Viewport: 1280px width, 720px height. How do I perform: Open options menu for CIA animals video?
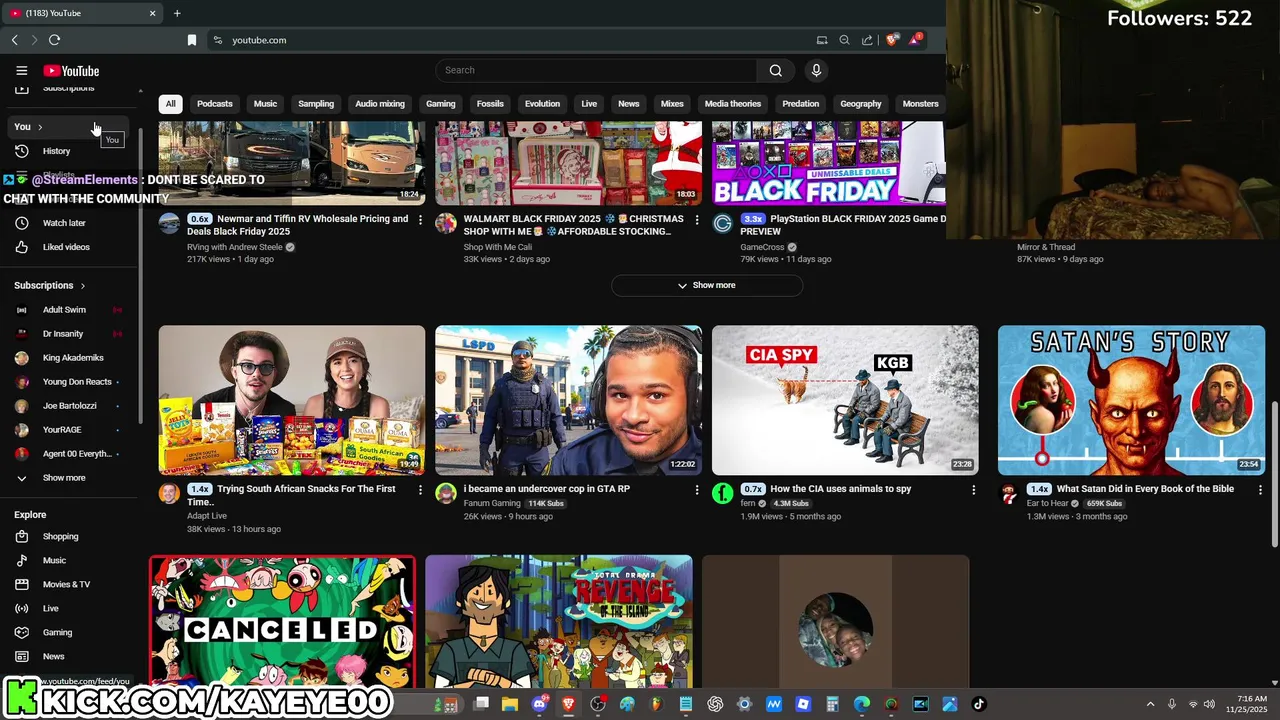pyautogui.click(x=973, y=490)
